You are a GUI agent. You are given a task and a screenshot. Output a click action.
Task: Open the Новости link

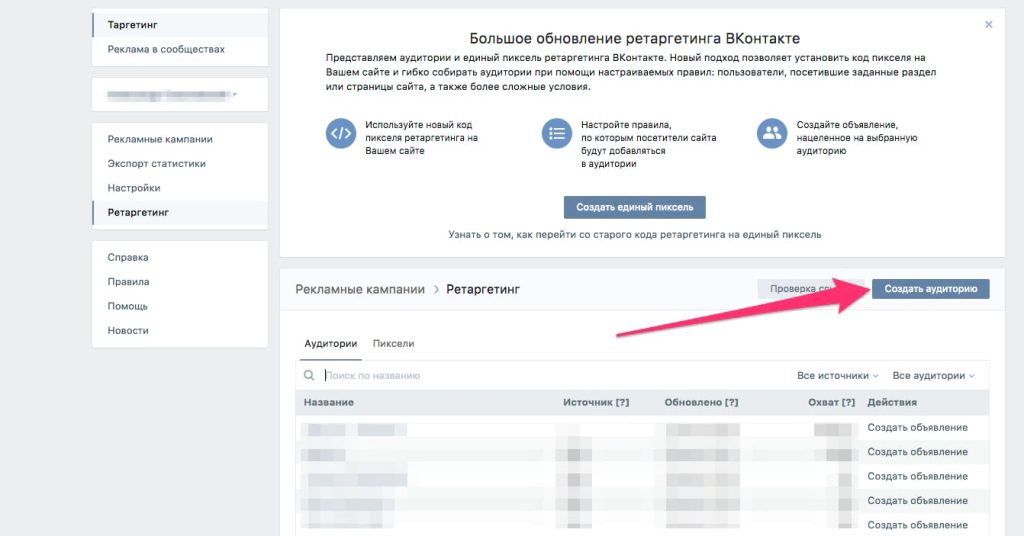pyautogui.click(x=128, y=330)
